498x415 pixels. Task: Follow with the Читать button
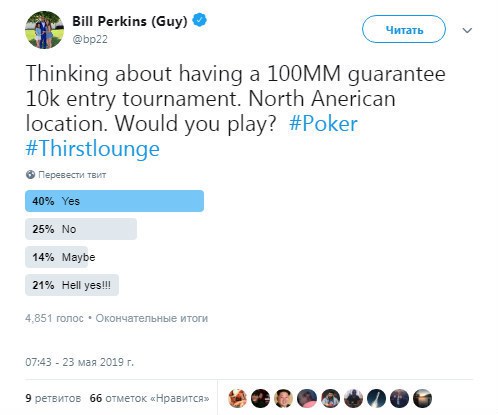point(404,30)
